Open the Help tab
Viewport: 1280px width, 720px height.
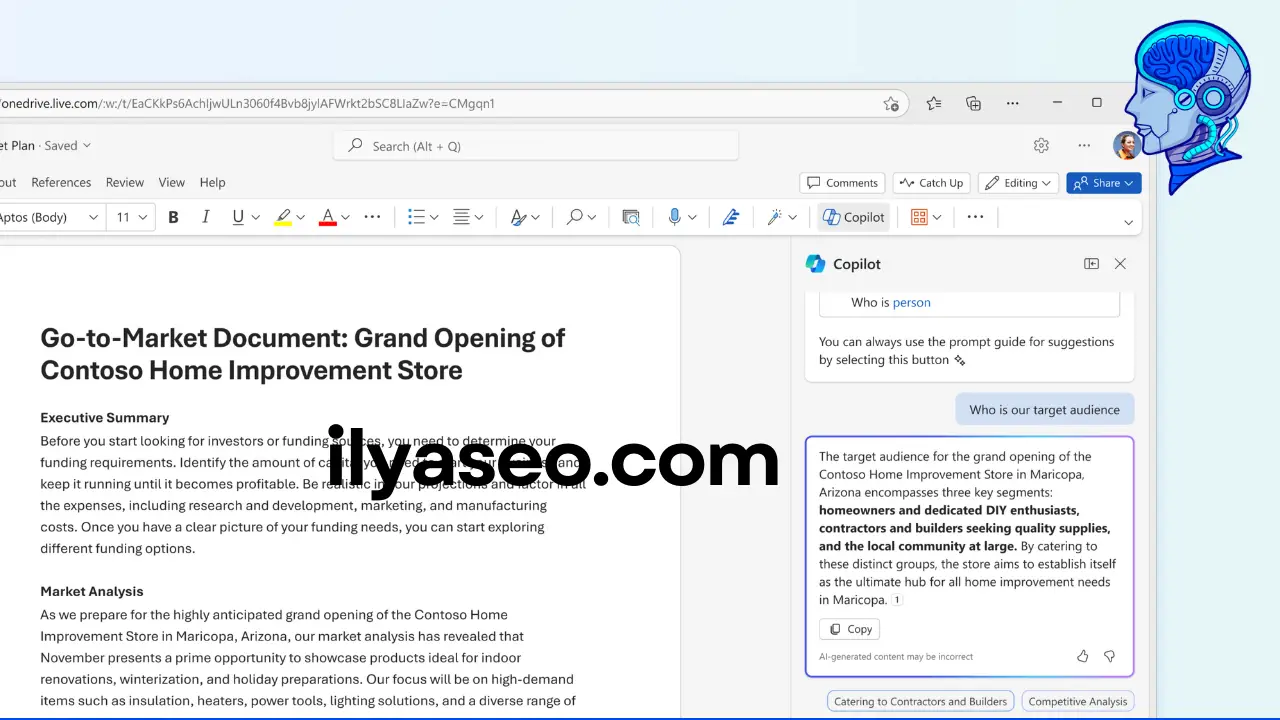pyautogui.click(x=212, y=182)
